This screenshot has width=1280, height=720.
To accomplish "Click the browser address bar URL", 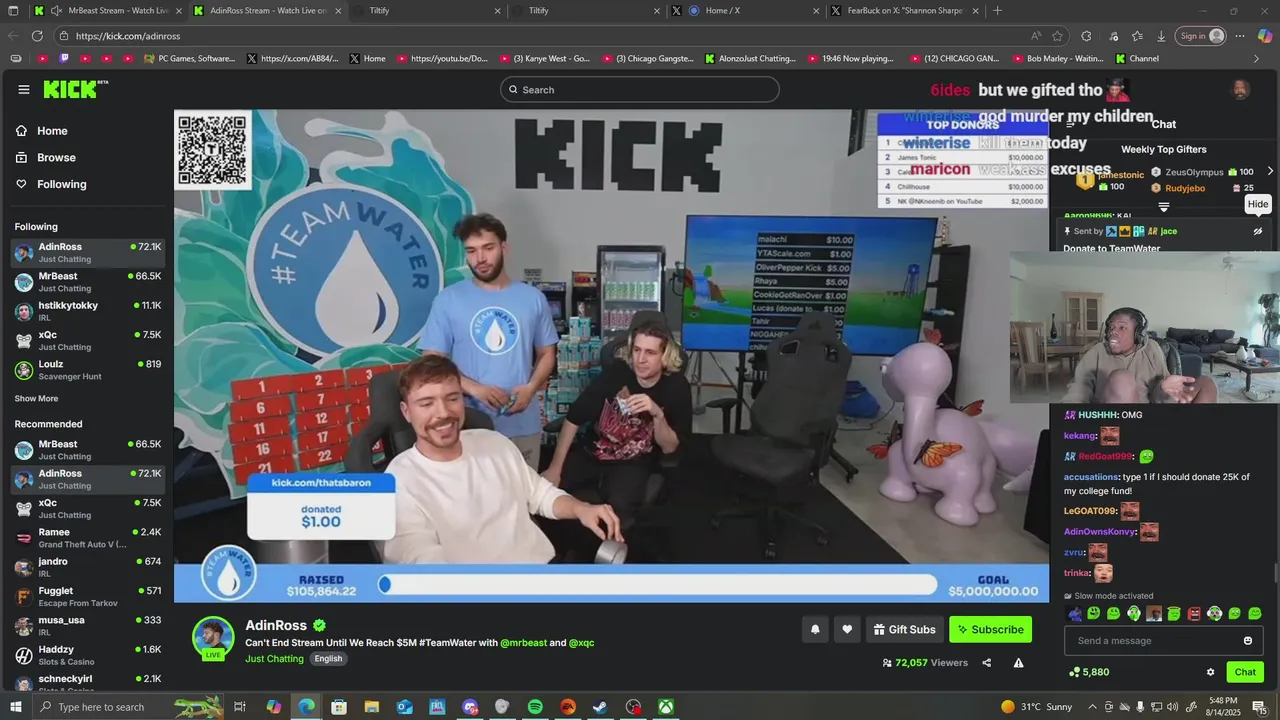I will pos(128,36).
